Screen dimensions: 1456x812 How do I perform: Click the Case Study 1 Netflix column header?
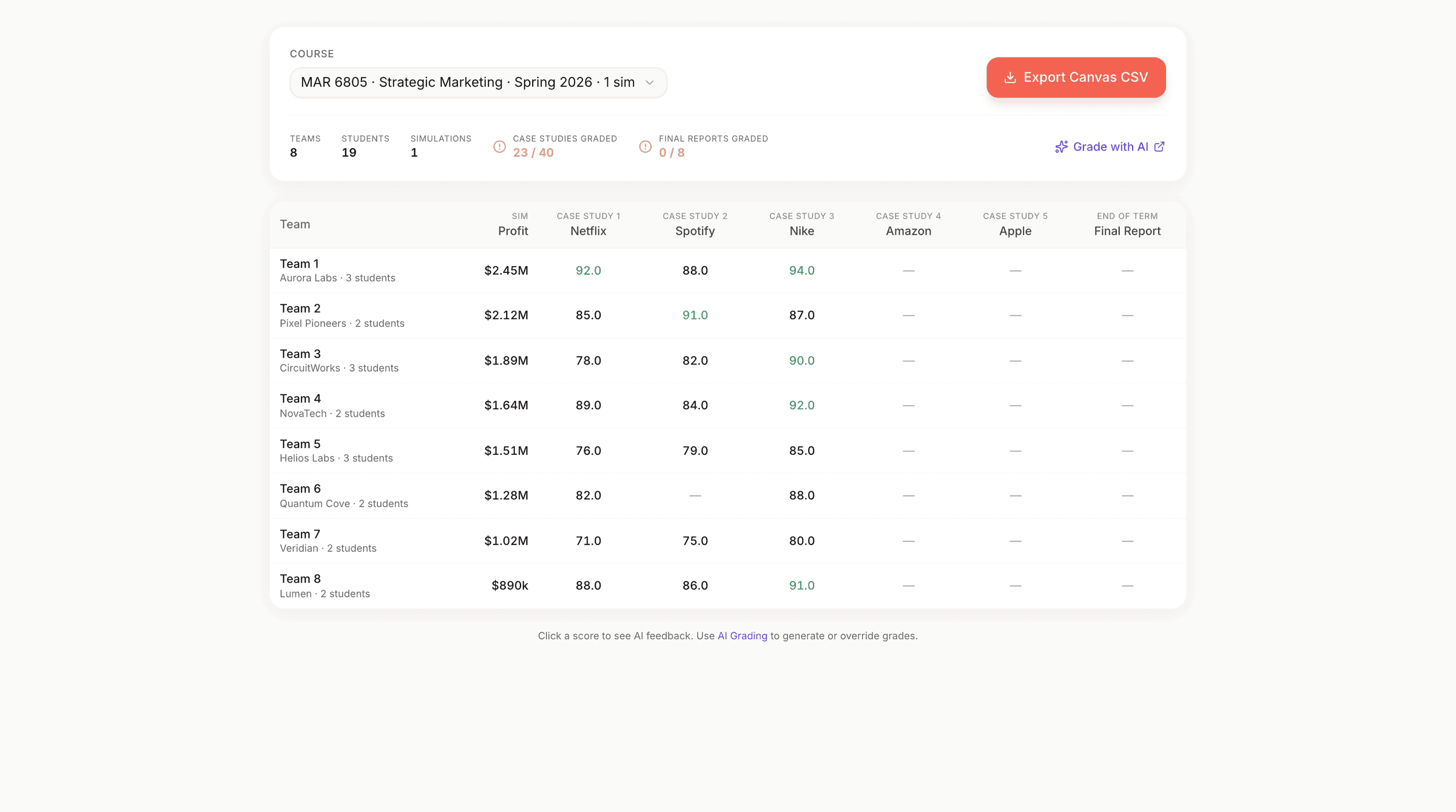[588, 224]
